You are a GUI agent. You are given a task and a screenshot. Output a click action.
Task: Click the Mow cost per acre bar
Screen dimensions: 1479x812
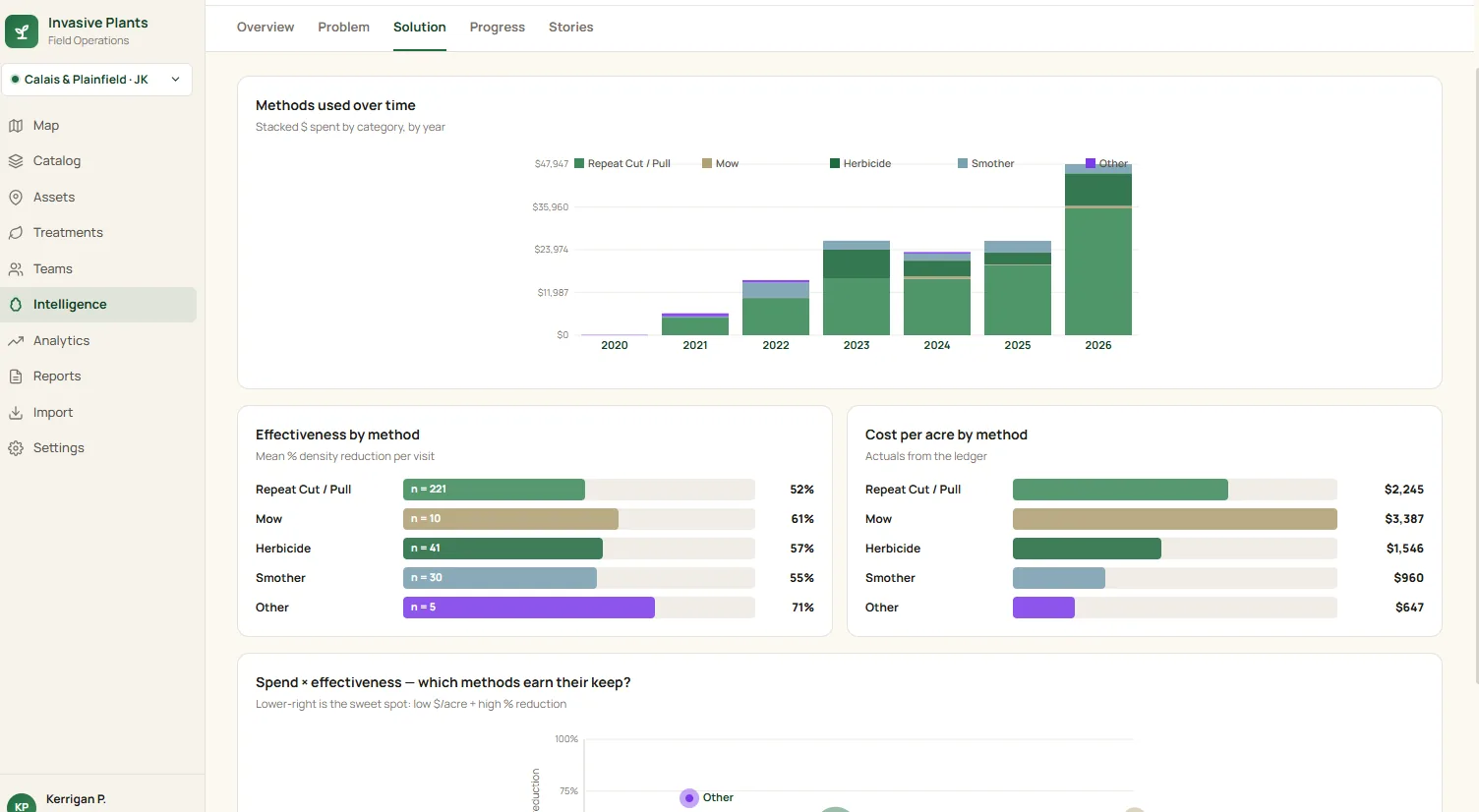(x=1175, y=519)
